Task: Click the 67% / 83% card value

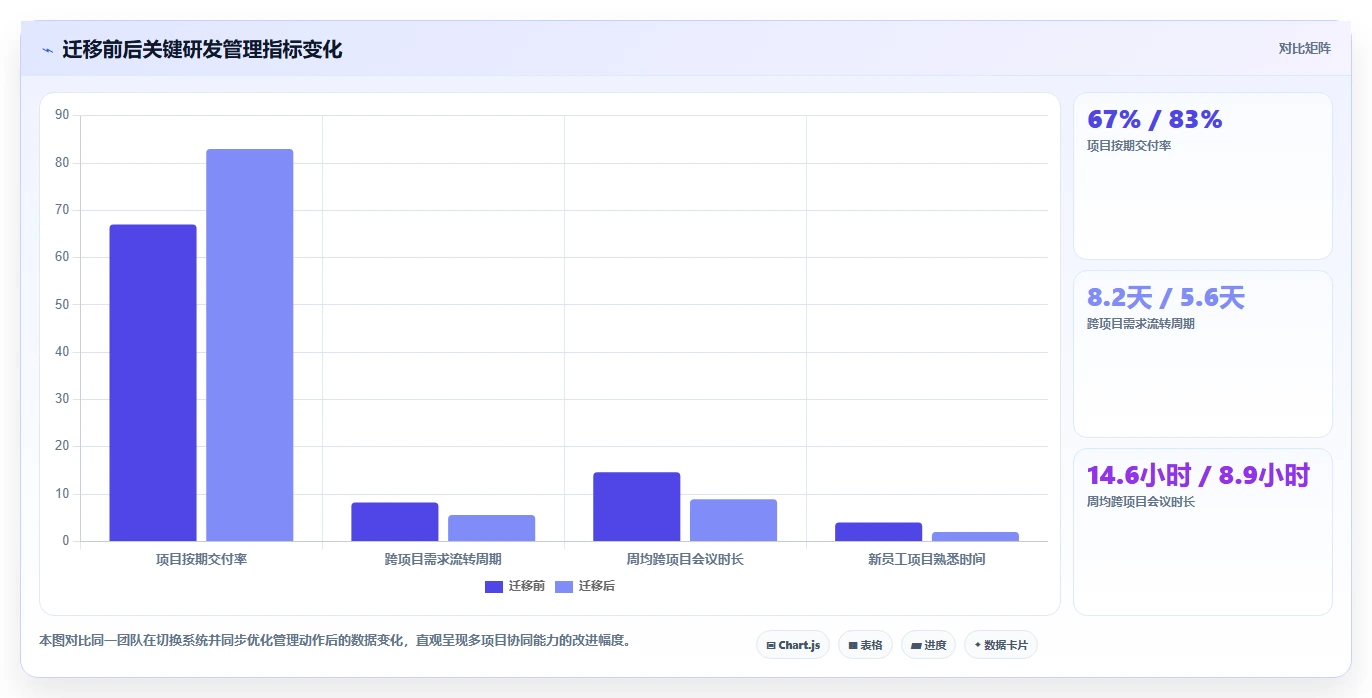Action: click(1155, 120)
